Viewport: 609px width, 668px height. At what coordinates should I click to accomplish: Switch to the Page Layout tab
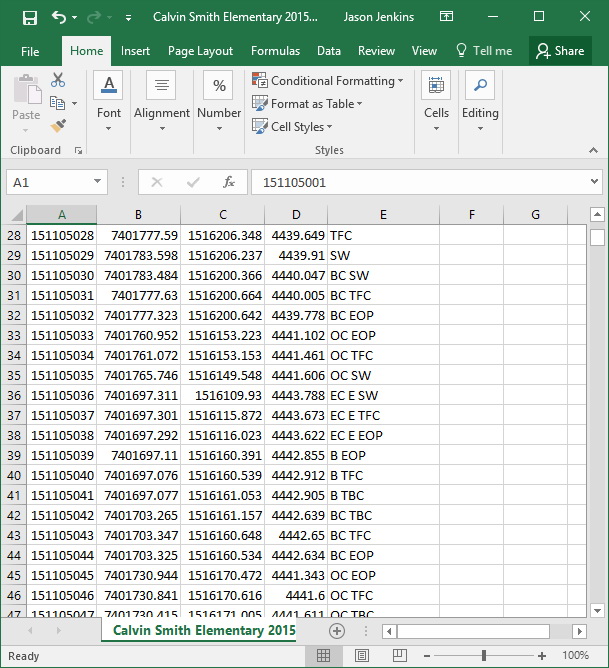tap(200, 51)
